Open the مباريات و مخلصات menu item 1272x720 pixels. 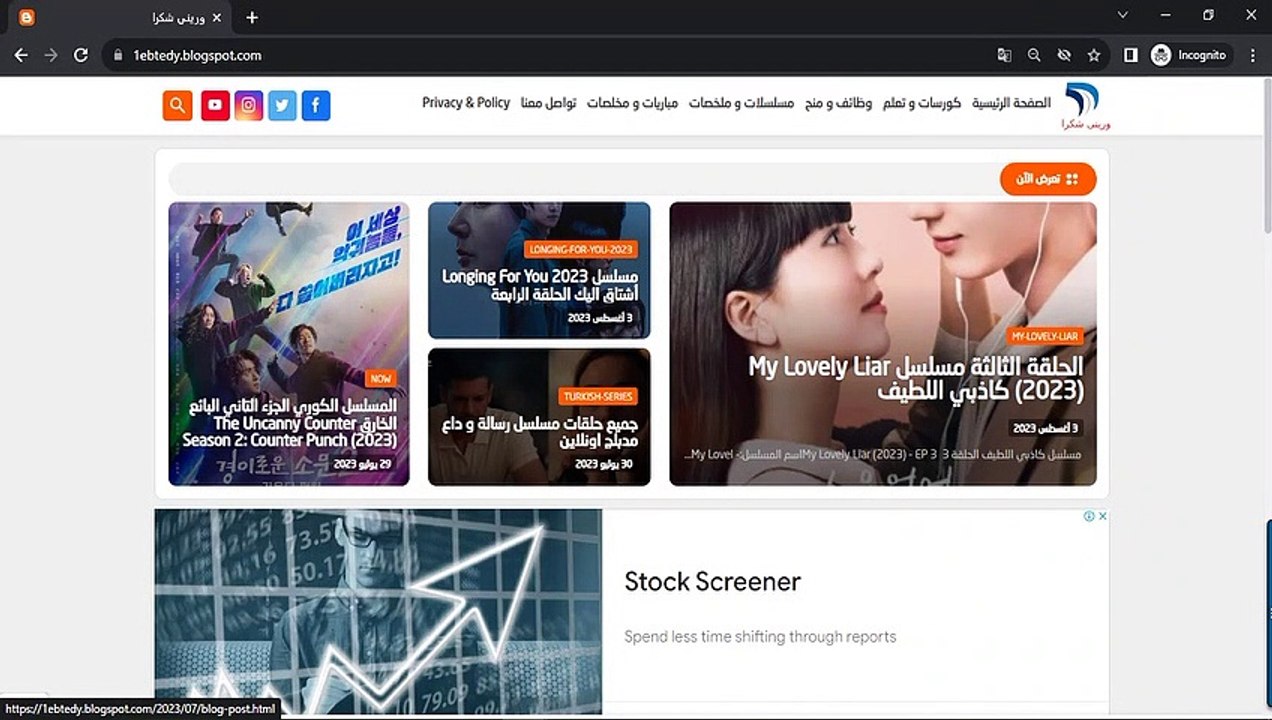(632, 103)
